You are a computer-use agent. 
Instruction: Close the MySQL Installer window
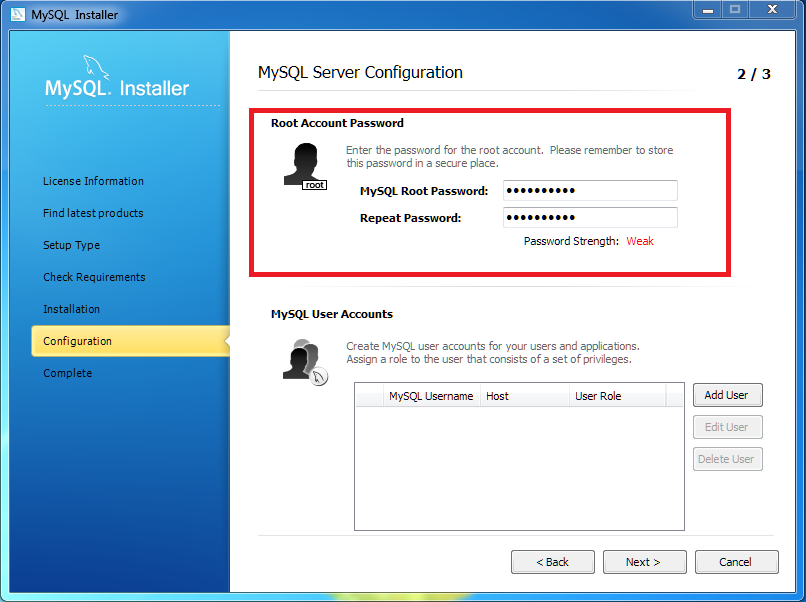click(x=772, y=9)
